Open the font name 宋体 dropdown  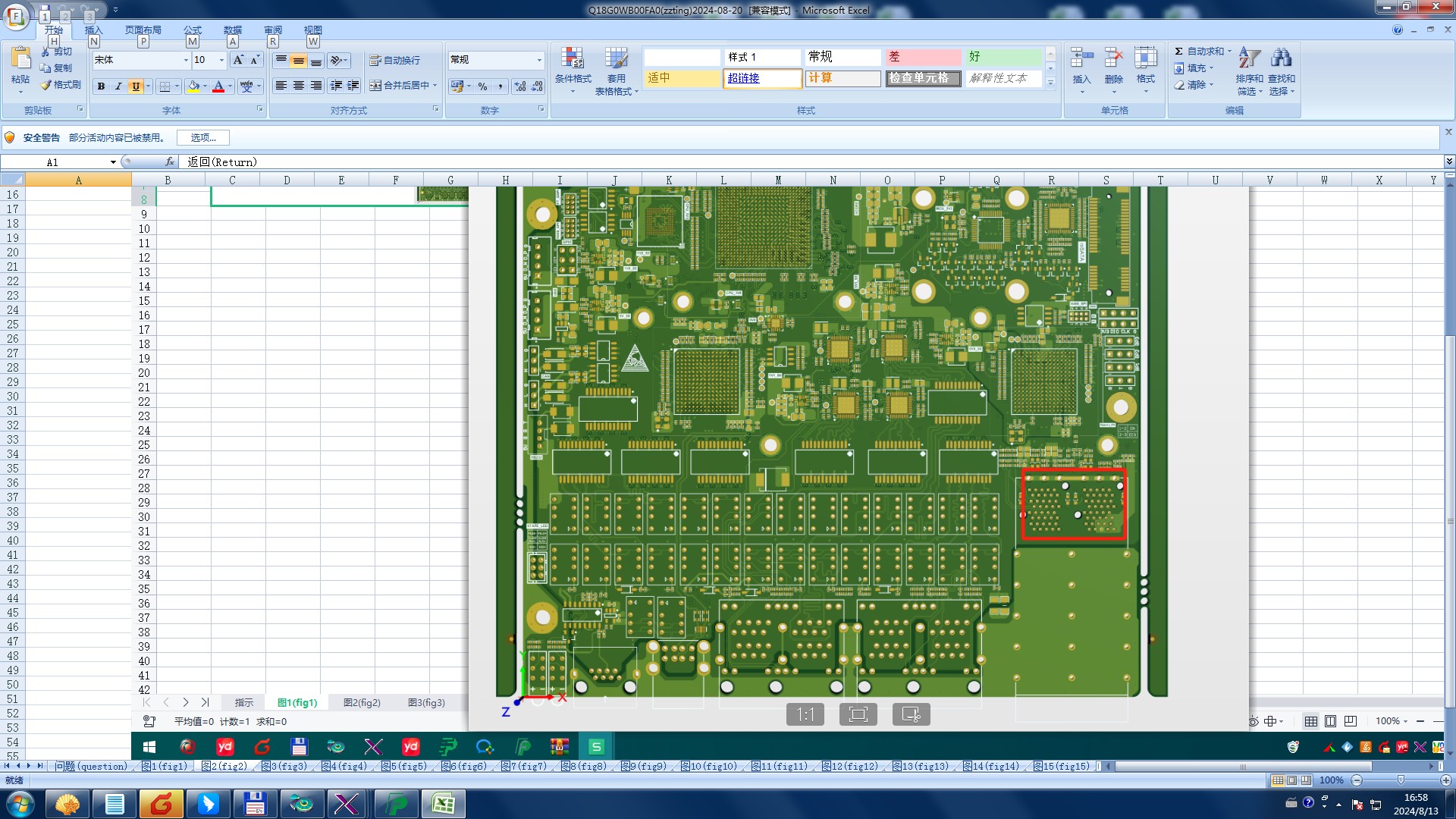point(186,60)
